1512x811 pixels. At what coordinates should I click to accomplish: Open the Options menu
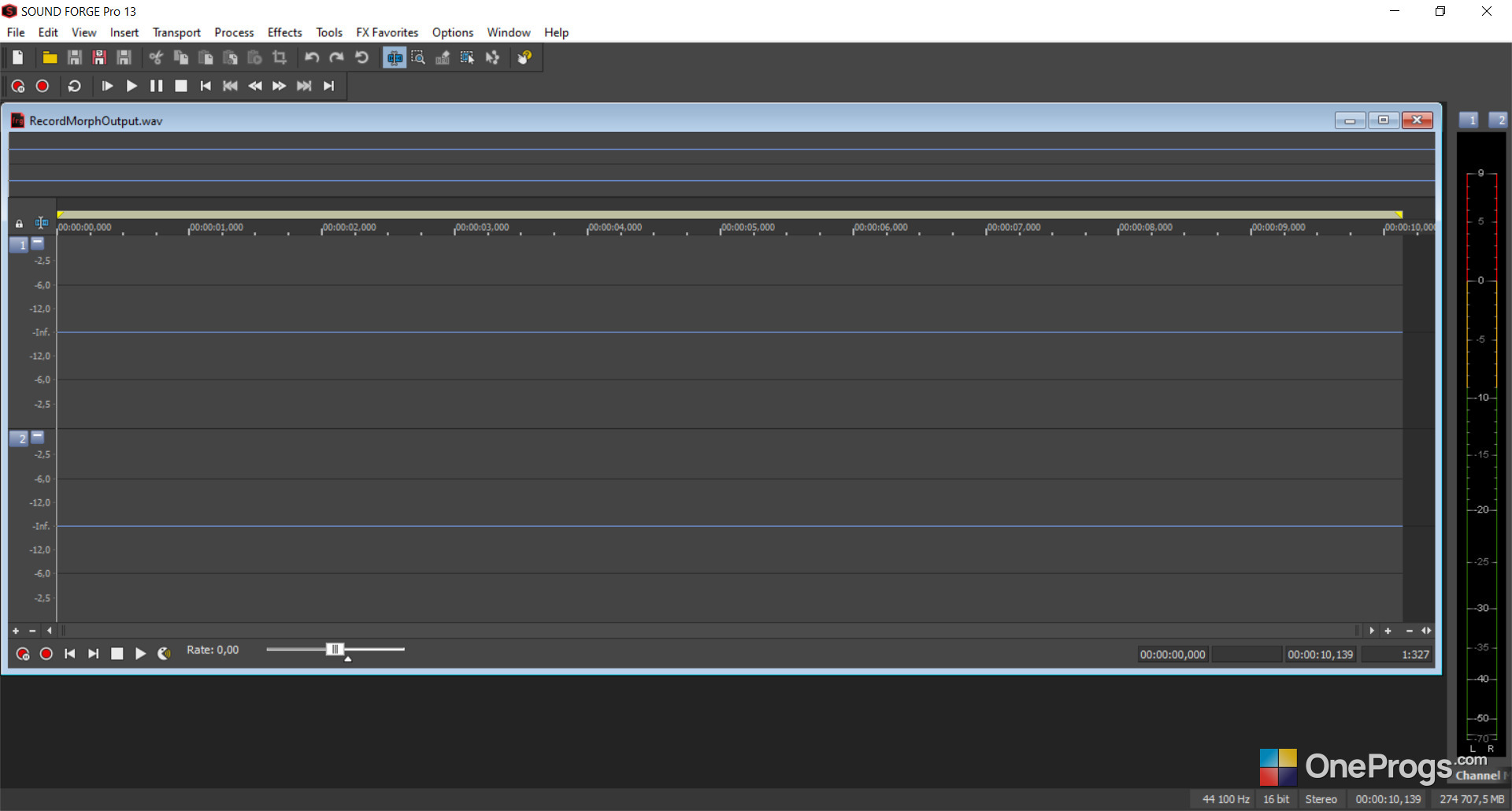453,32
